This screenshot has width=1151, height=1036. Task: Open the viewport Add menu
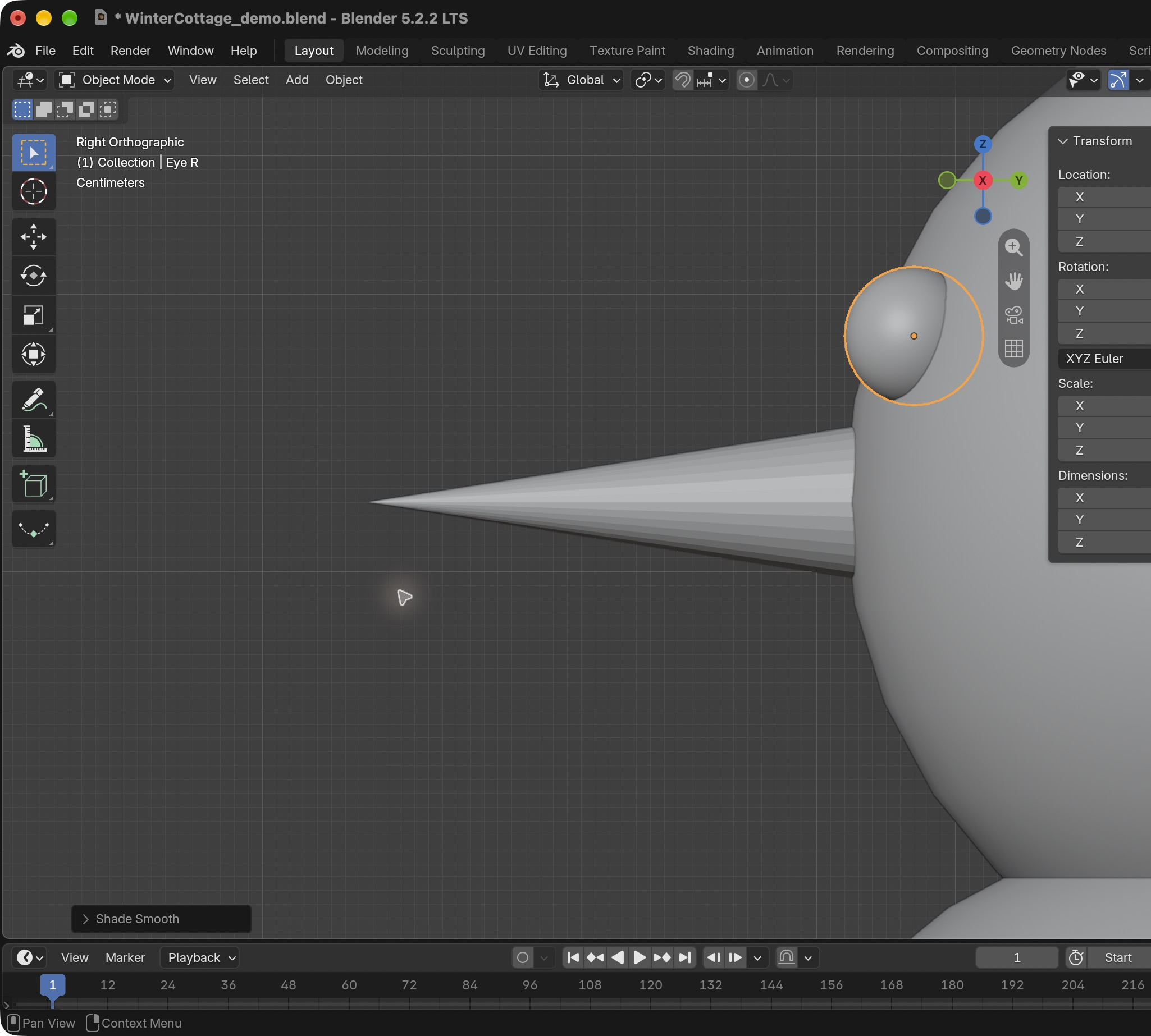click(x=296, y=80)
